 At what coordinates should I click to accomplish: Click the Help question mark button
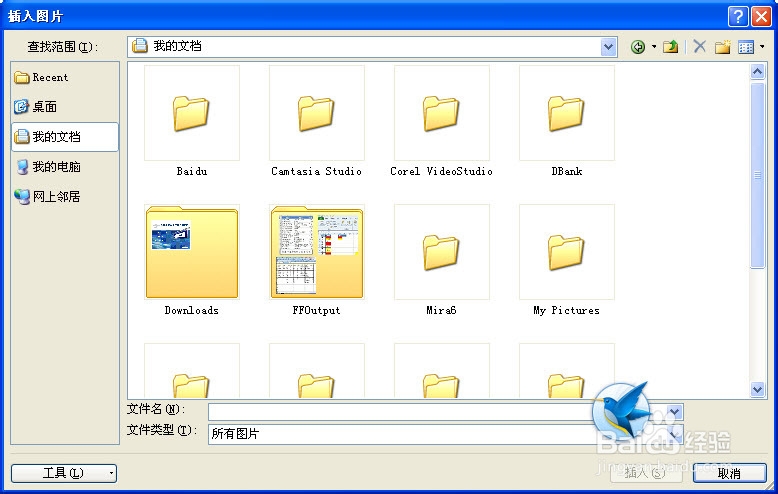coord(738,16)
